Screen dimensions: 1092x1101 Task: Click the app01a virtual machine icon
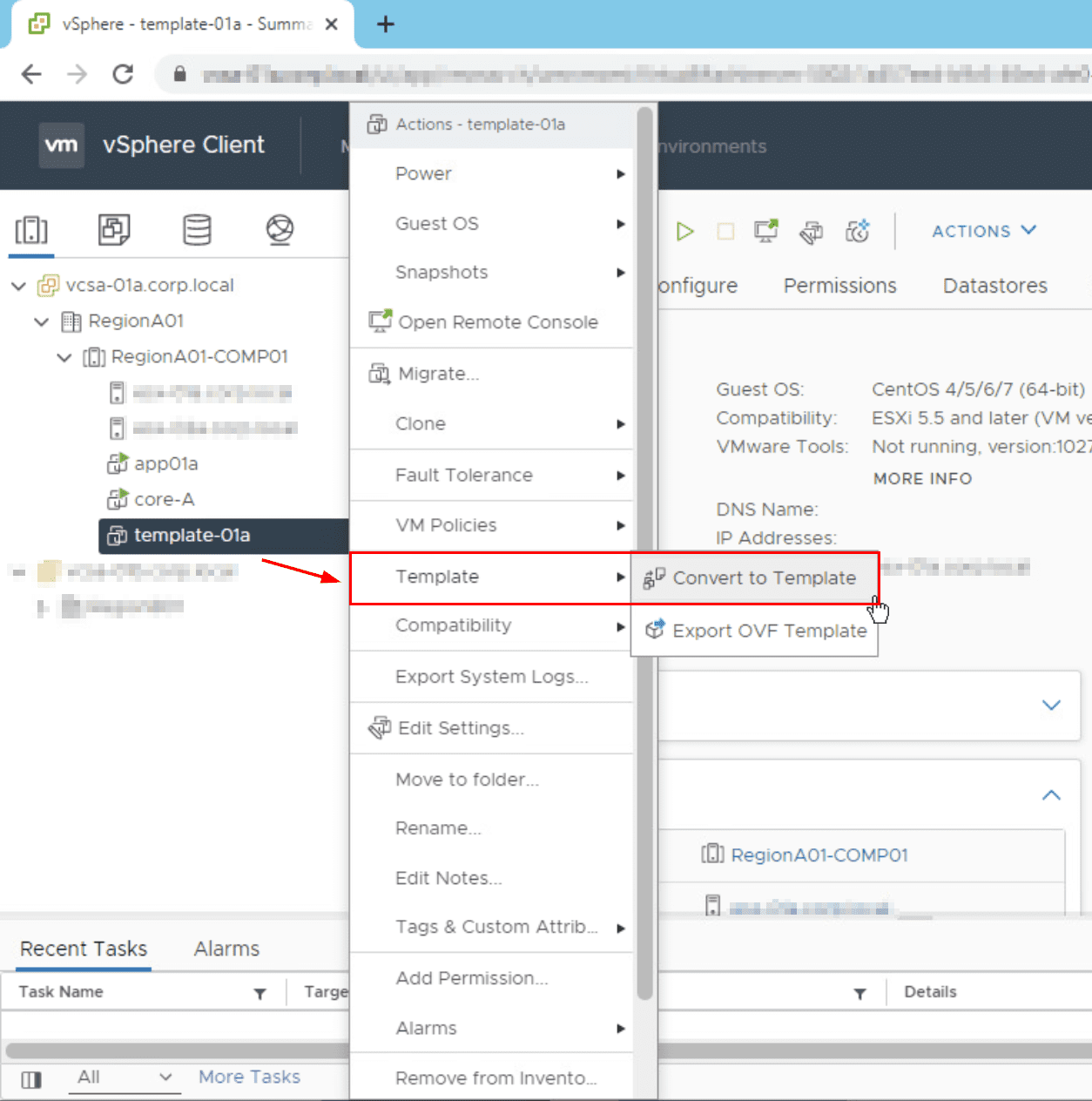(x=118, y=463)
